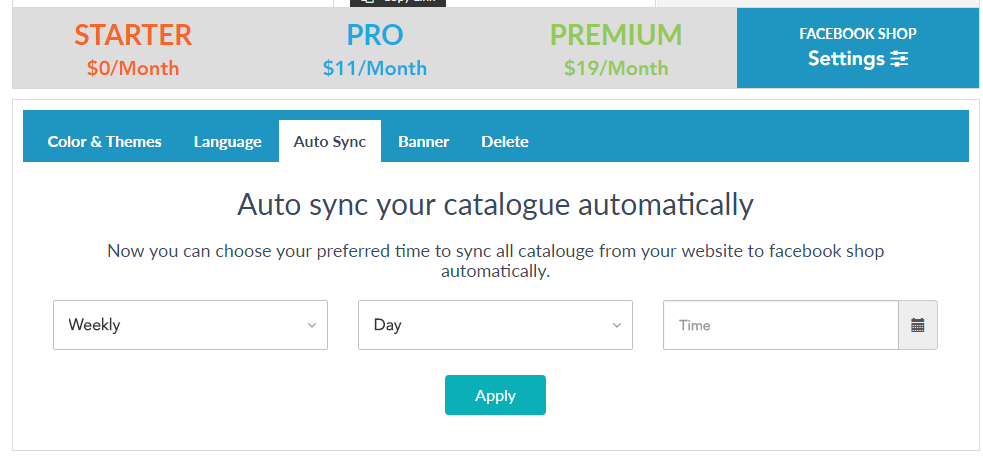Click the 'Now you can choose your preferred time' description

(495, 261)
